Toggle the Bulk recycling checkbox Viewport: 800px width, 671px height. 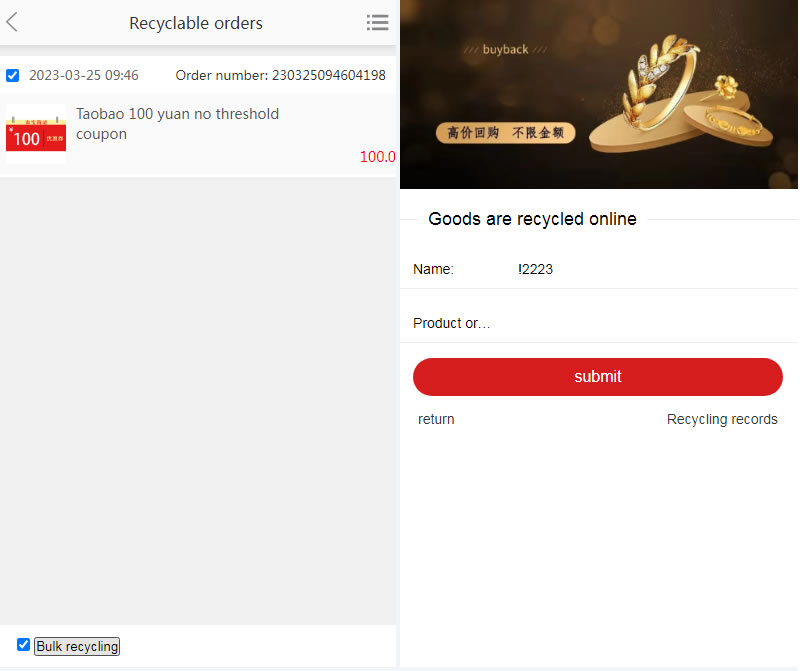point(23,644)
